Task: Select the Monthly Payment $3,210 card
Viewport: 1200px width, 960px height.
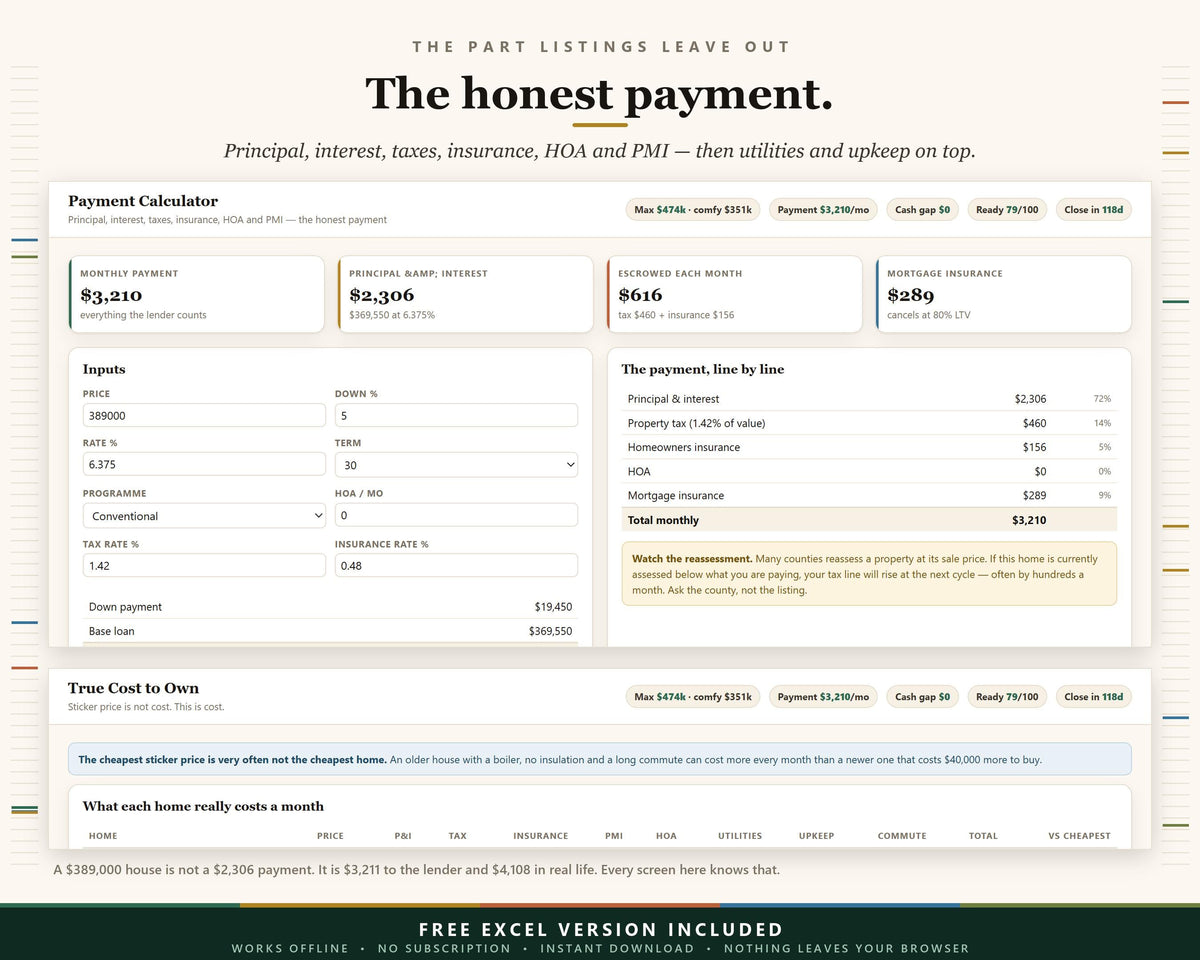Action: [x=196, y=294]
